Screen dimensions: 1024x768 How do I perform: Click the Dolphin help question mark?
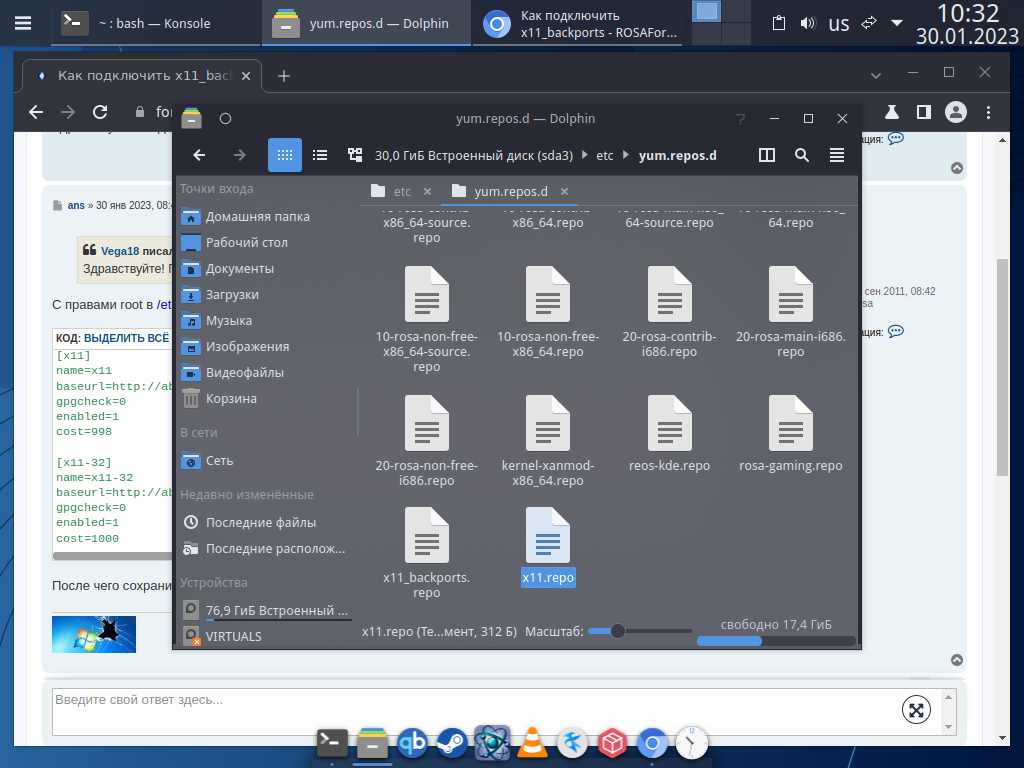click(741, 119)
